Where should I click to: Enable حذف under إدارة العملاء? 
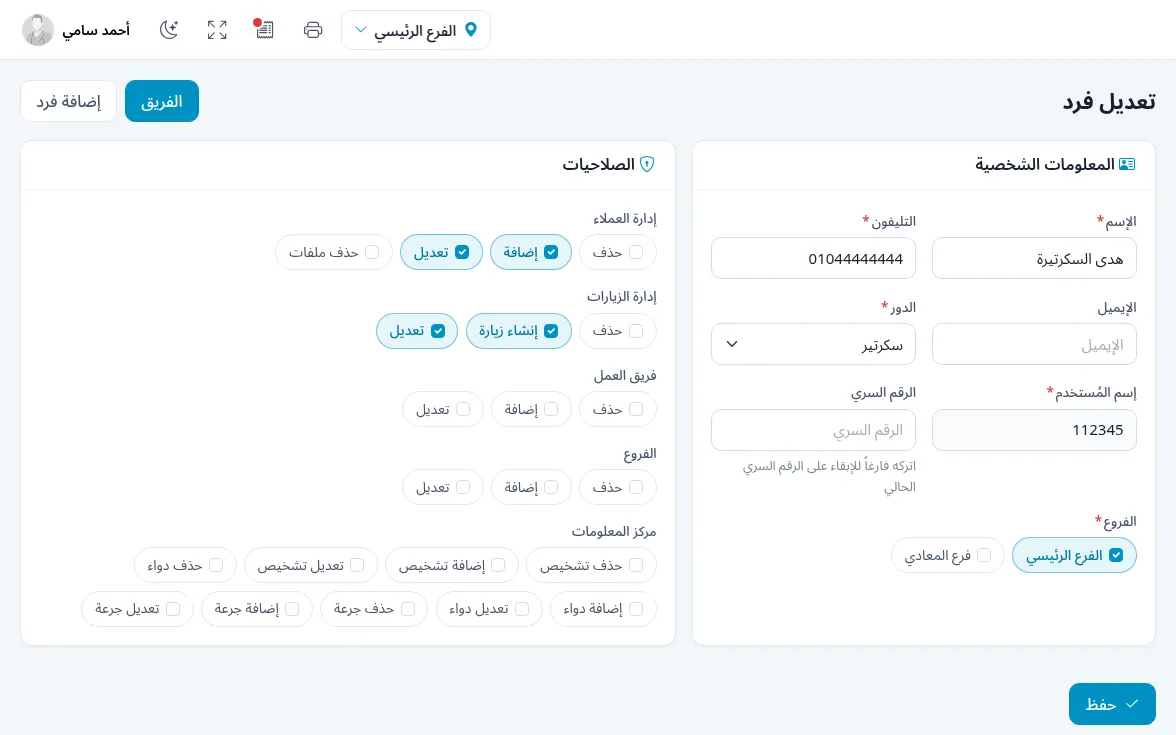point(636,252)
